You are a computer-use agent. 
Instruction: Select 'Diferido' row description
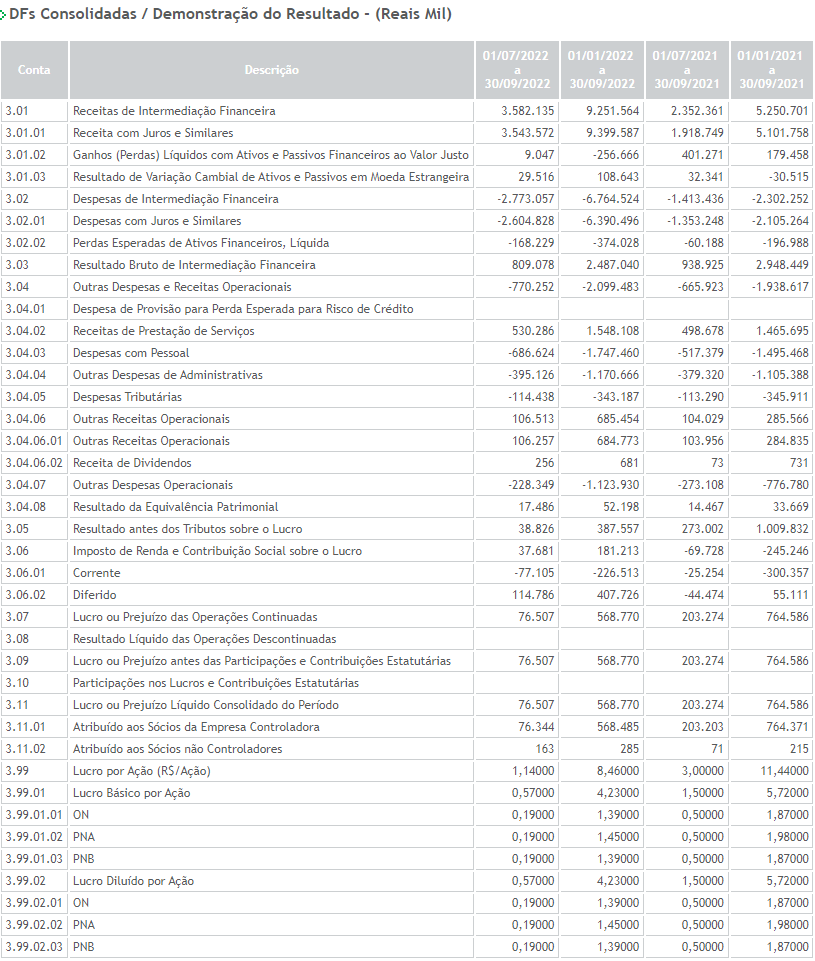(94, 596)
